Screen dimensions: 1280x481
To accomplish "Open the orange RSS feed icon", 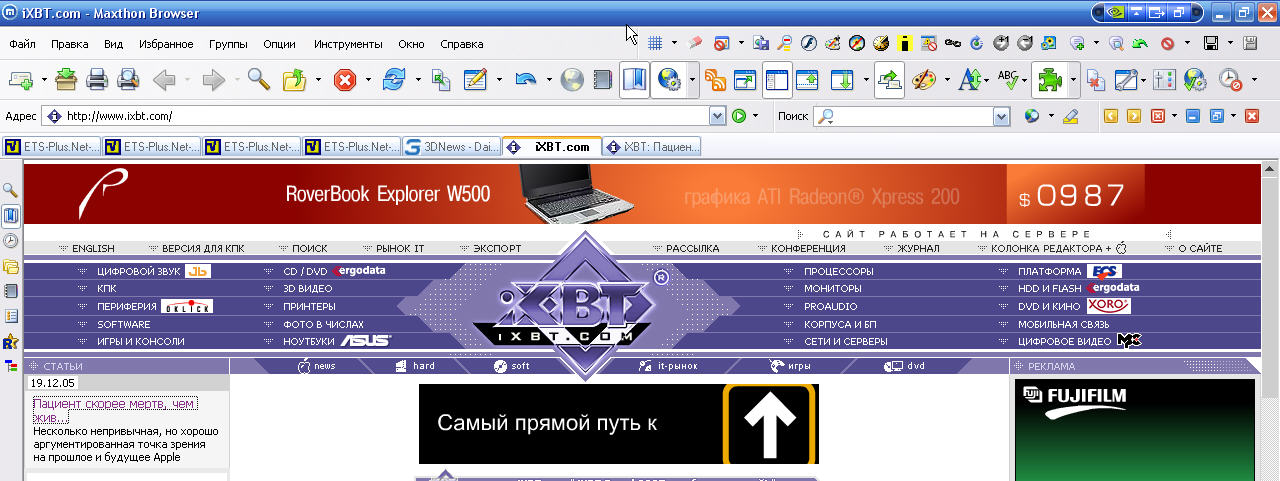I will 715,80.
